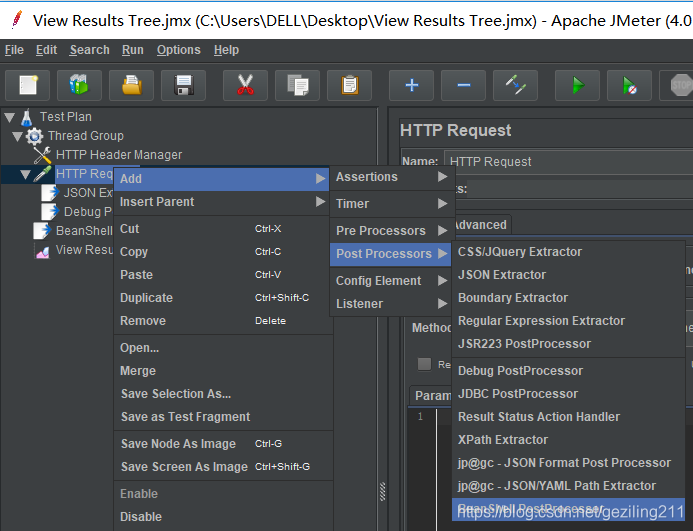The height and width of the screenshot is (531, 693).
Task: Choose Paste from context menu
Action: click(223, 275)
